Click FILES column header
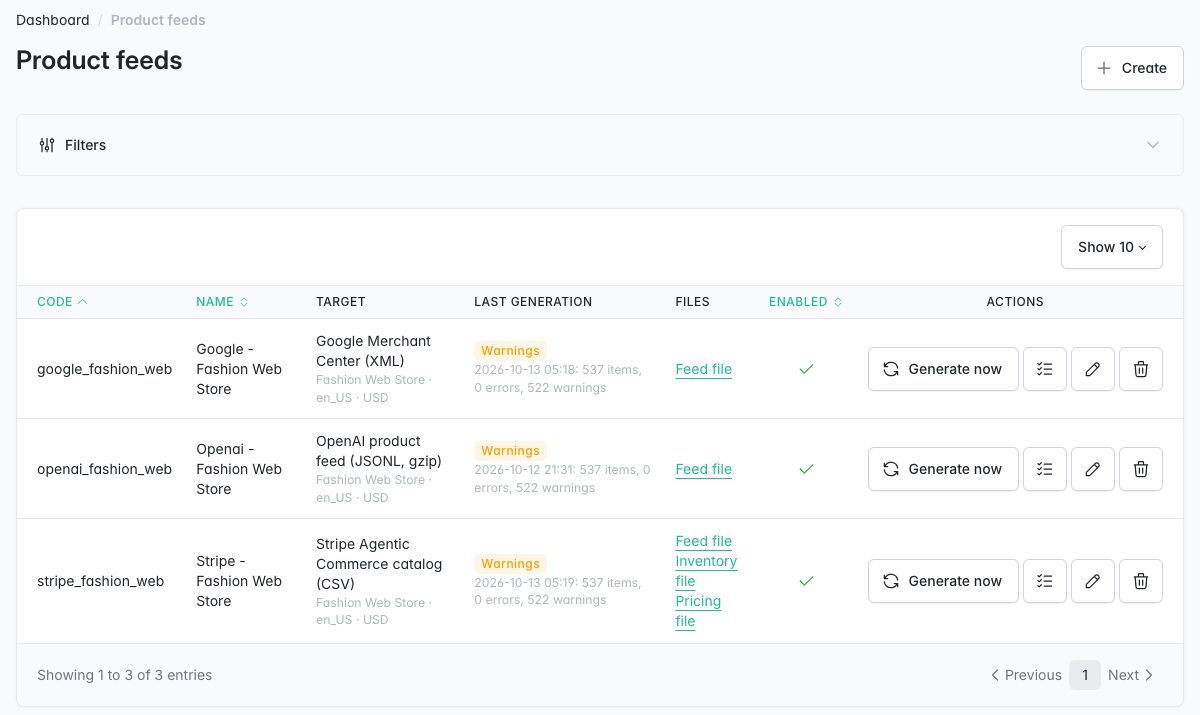This screenshot has width=1200, height=715. point(693,302)
